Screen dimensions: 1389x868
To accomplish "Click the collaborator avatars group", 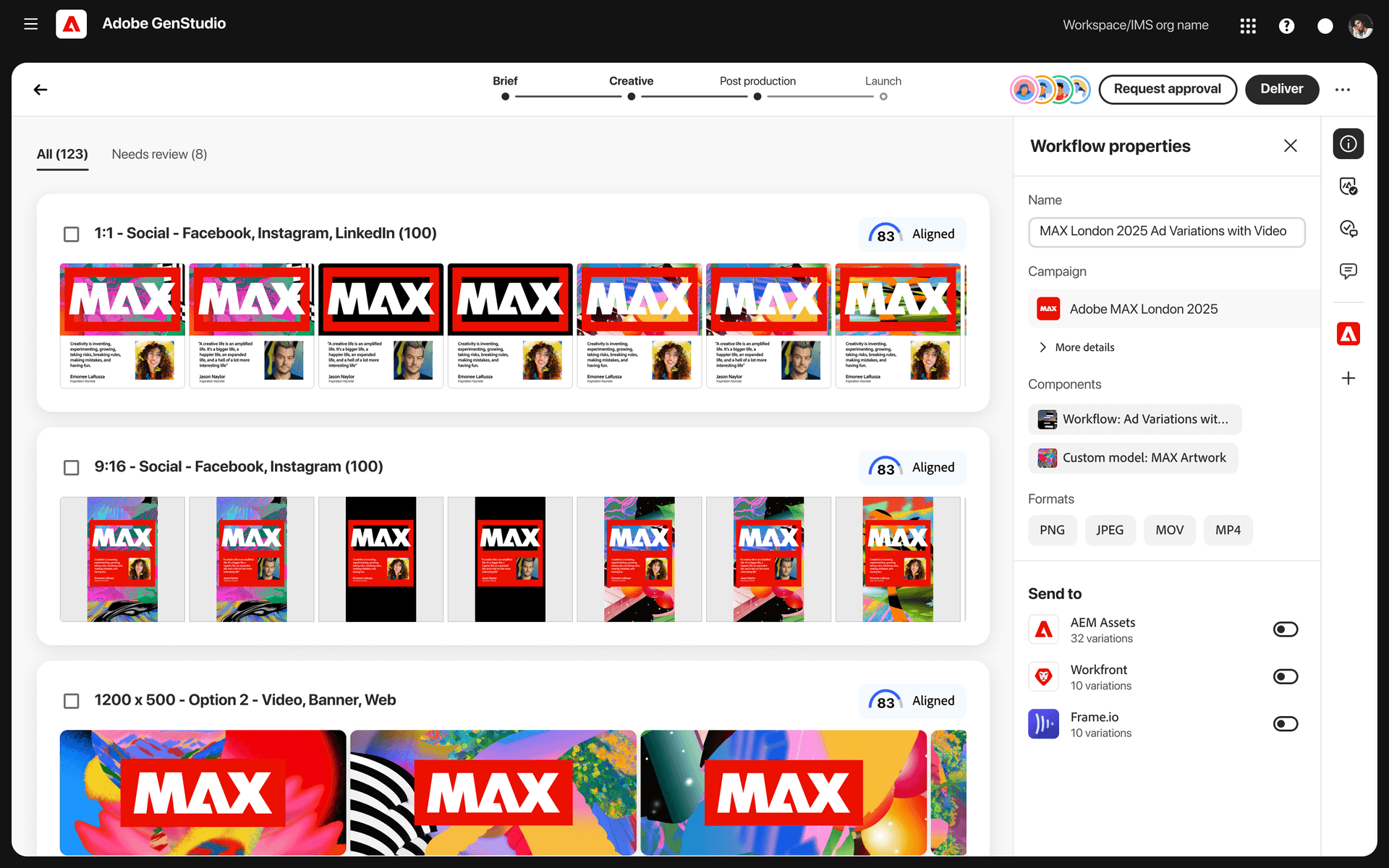I will coord(1050,90).
